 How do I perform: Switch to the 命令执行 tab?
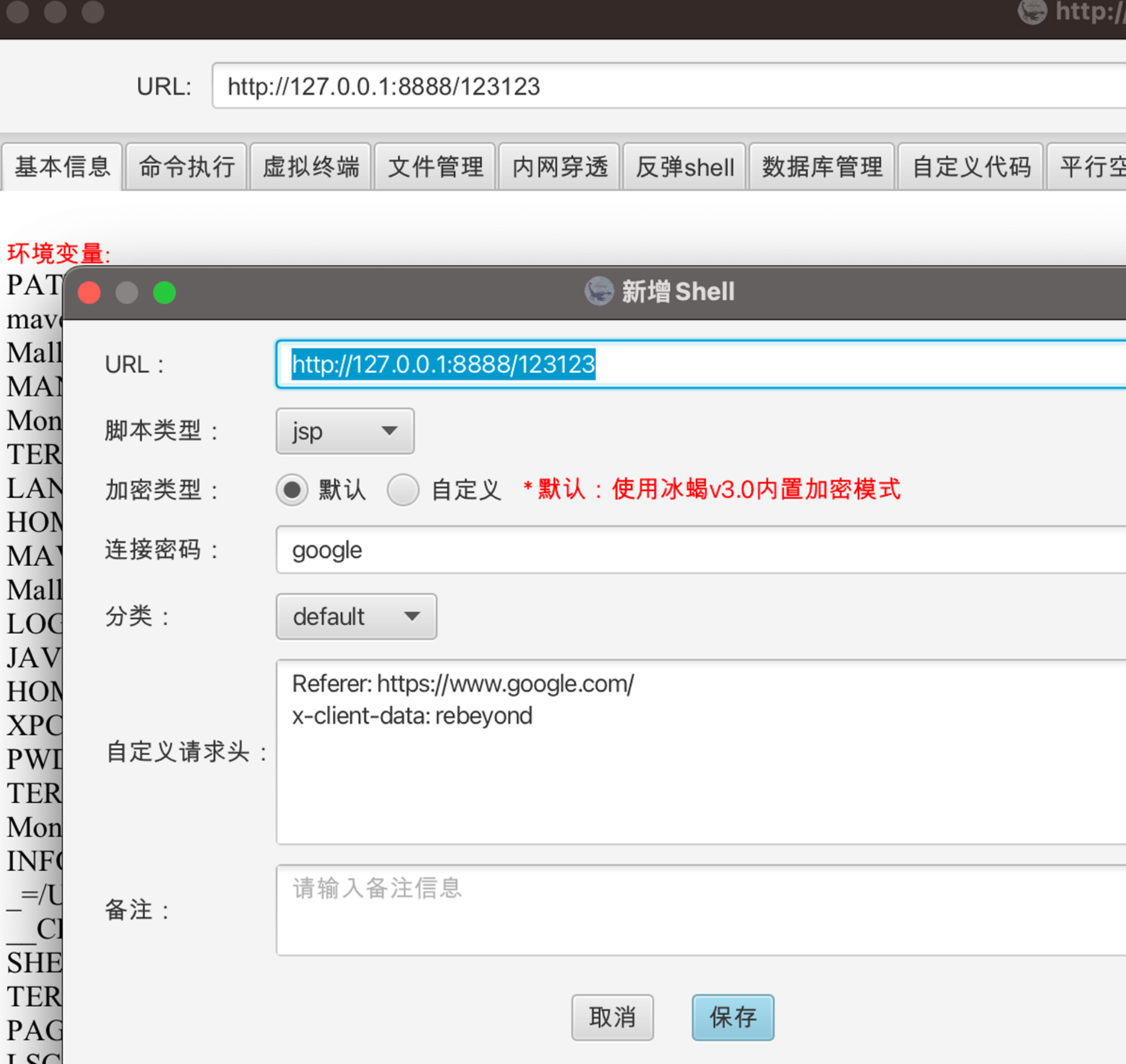click(x=187, y=167)
